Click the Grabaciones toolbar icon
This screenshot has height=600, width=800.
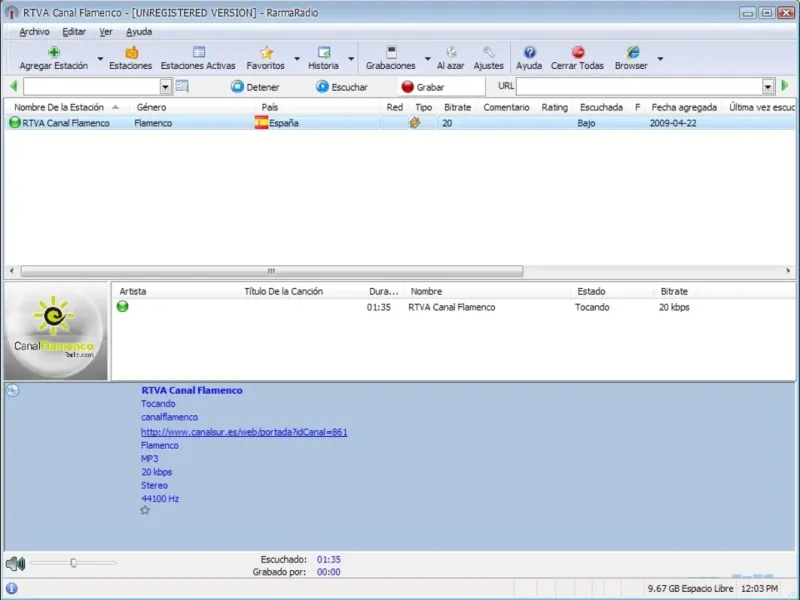point(391,53)
